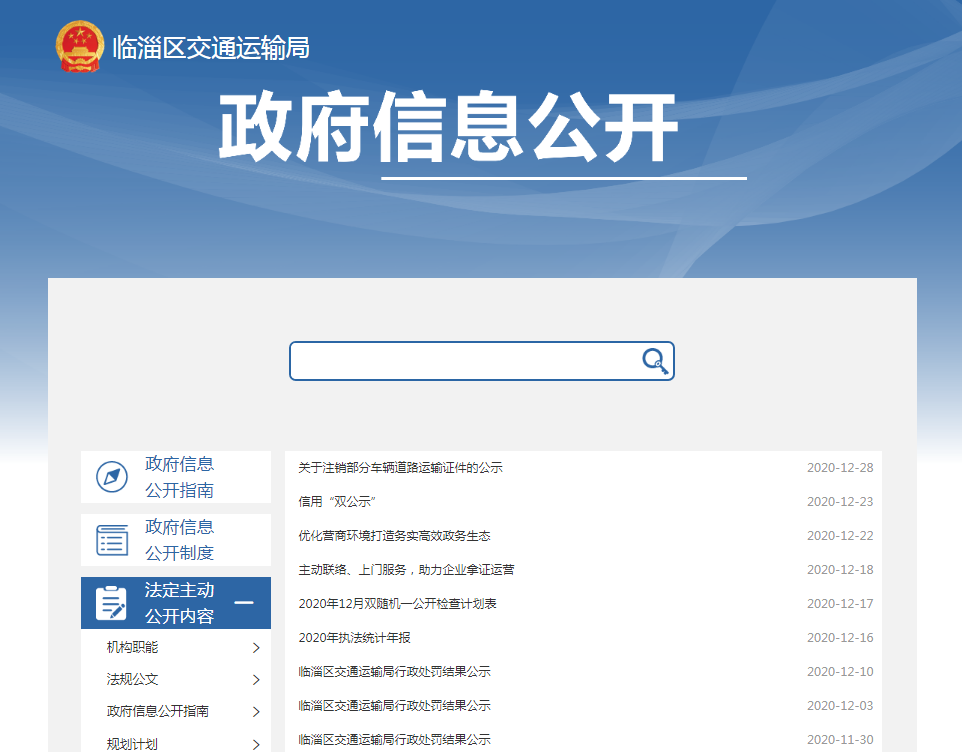
Task: Expand the 法规公文 chevron arrow
Action: pos(256,680)
